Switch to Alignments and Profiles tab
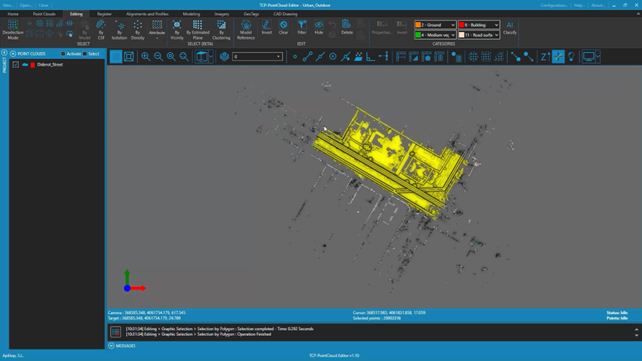Viewport: 642px width, 361px height. click(x=147, y=14)
